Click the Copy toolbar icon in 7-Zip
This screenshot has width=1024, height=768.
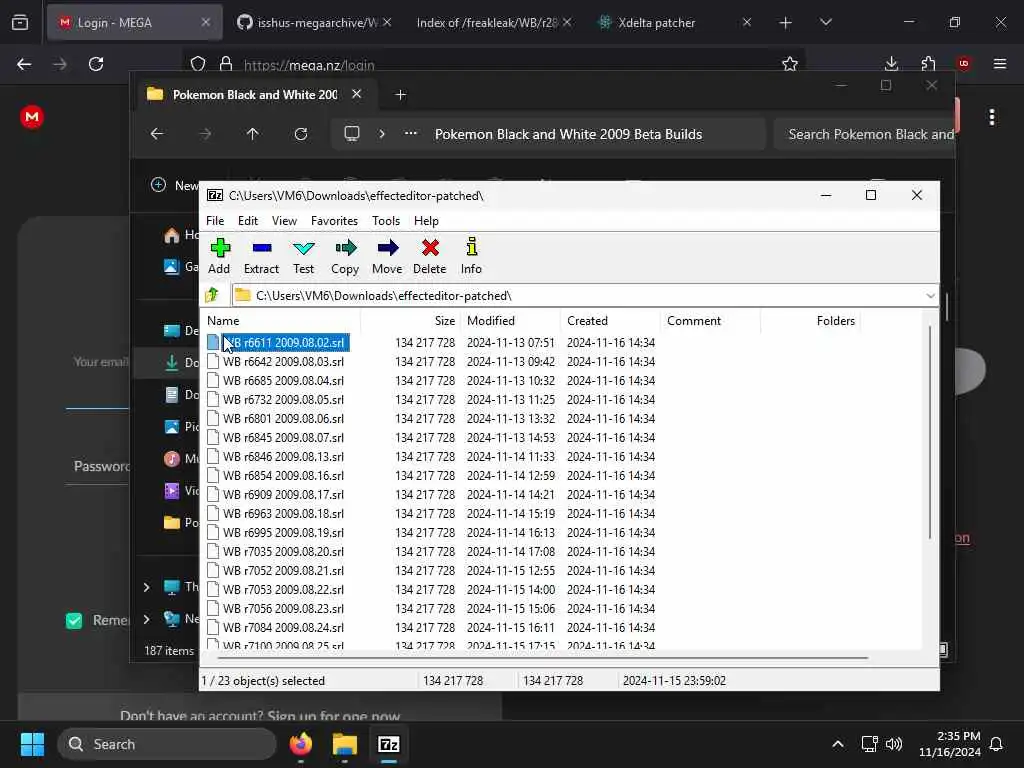click(x=345, y=256)
